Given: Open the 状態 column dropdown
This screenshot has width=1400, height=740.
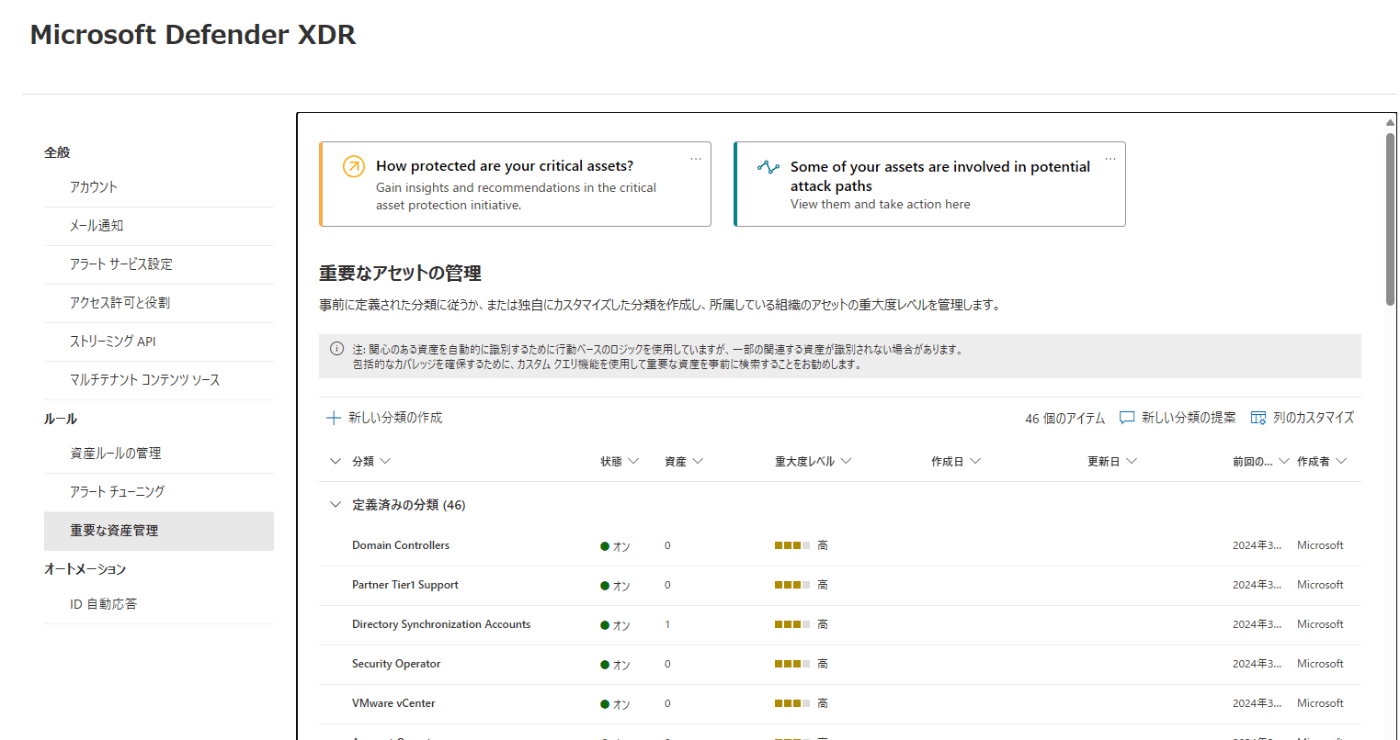Looking at the screenshot, I should 619,461.
